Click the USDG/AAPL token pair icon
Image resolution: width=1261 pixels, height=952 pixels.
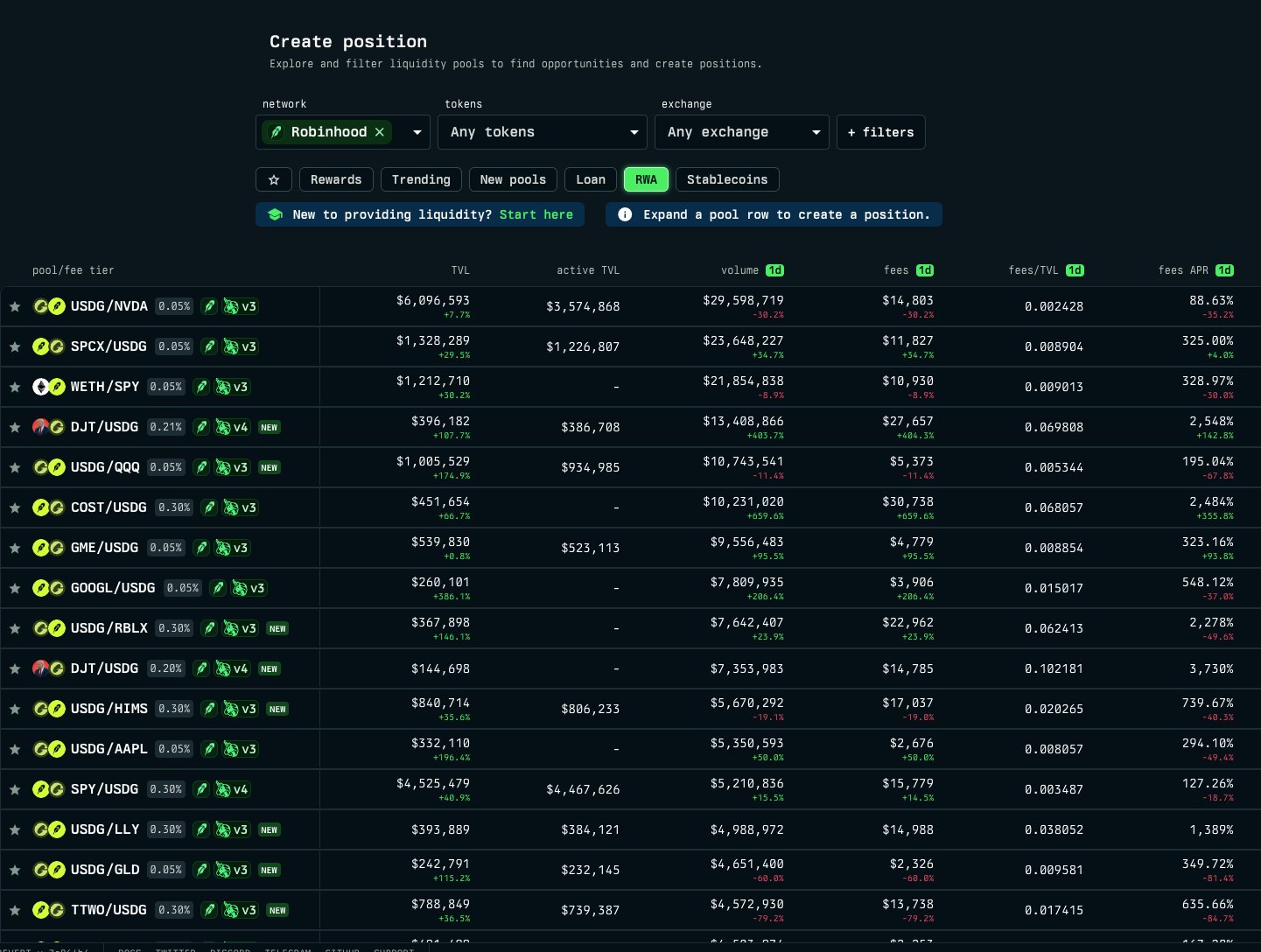[49, 749]
